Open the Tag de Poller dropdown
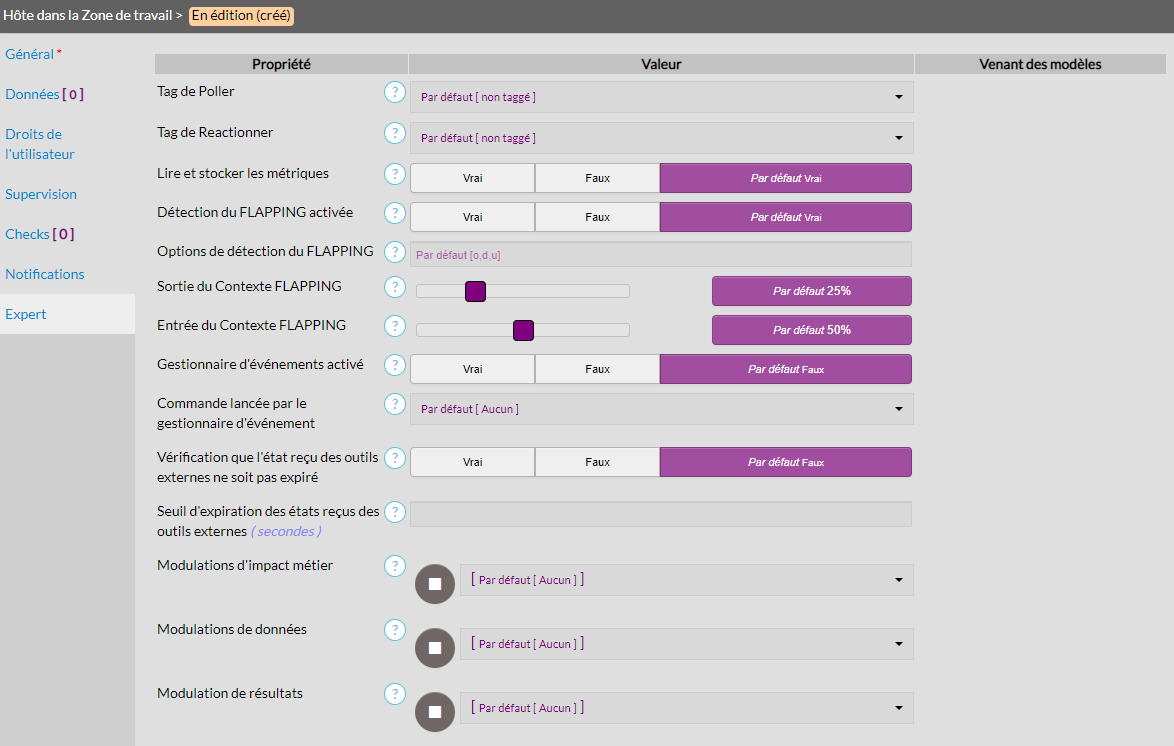 pos(661,97)
